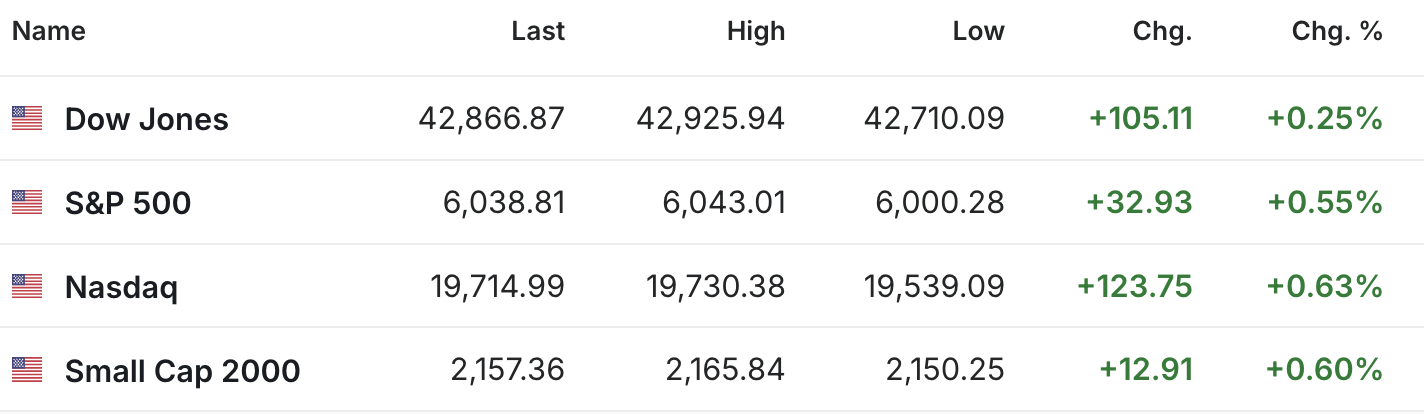Click the US flag icon beside S&P 500

point(27,203)
